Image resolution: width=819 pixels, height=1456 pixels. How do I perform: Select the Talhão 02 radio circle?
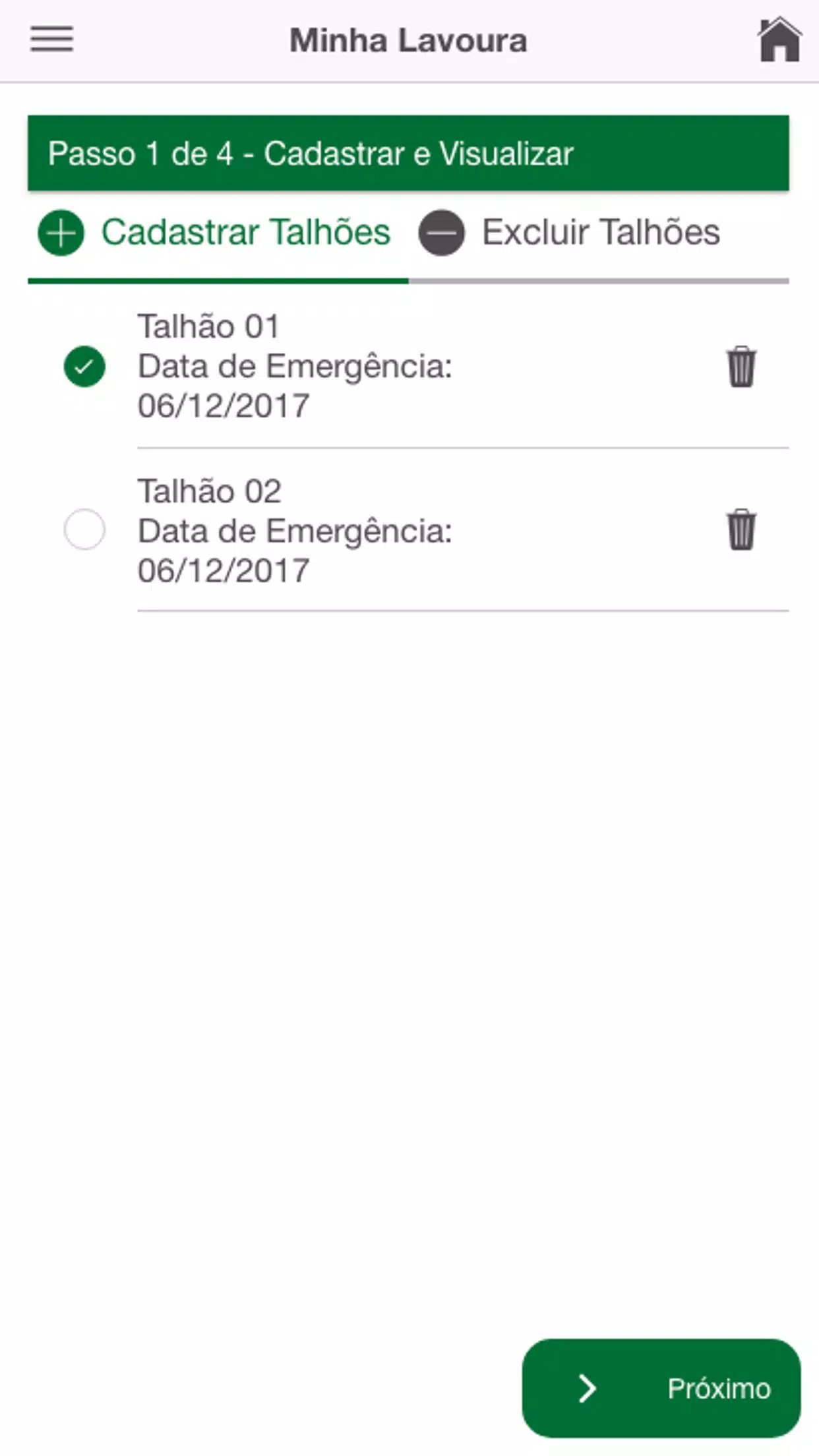pos(84,529)
